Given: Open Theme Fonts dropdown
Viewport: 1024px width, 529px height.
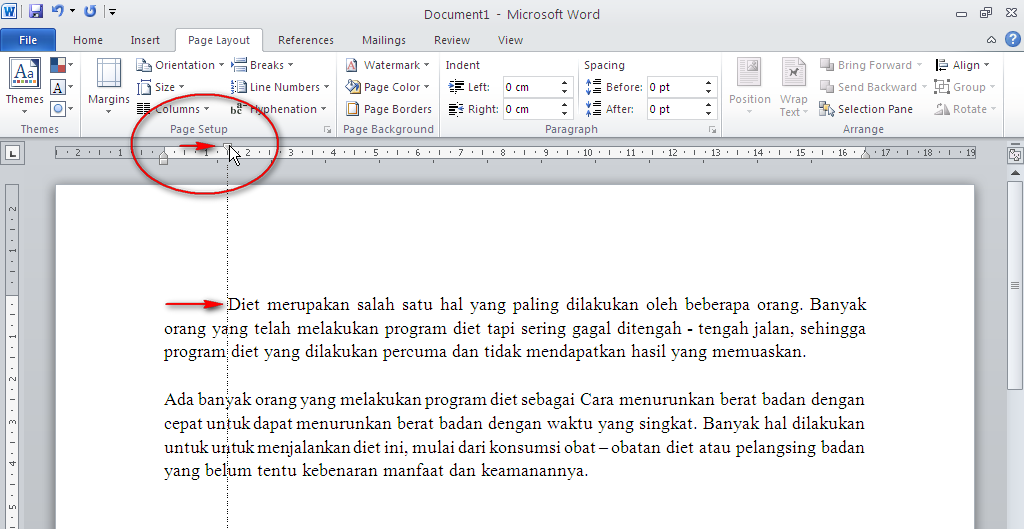Looking at the screenshot, I should pyautogui.click(x=61, y=87).
